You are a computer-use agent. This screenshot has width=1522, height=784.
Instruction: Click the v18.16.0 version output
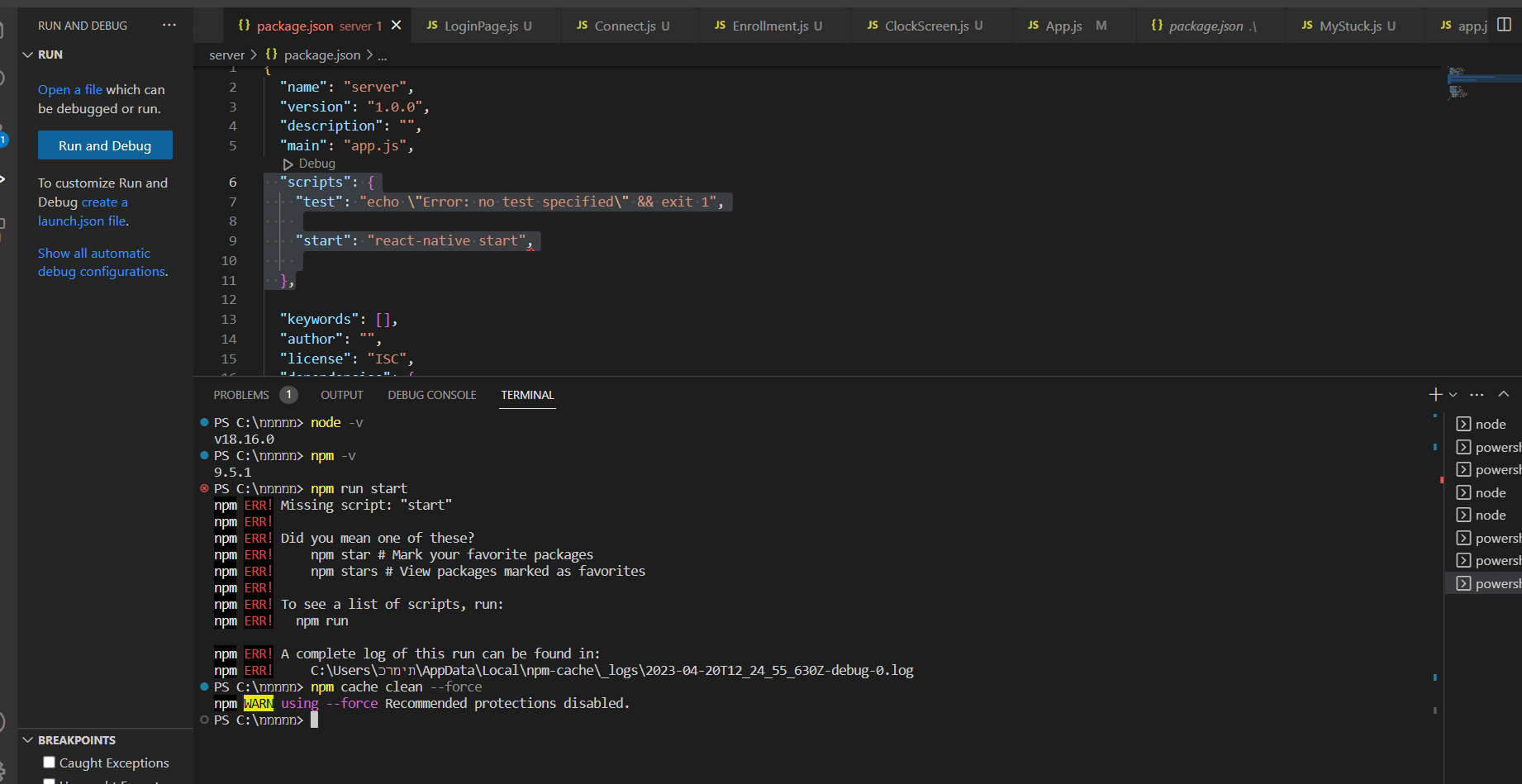coord(244,439)
